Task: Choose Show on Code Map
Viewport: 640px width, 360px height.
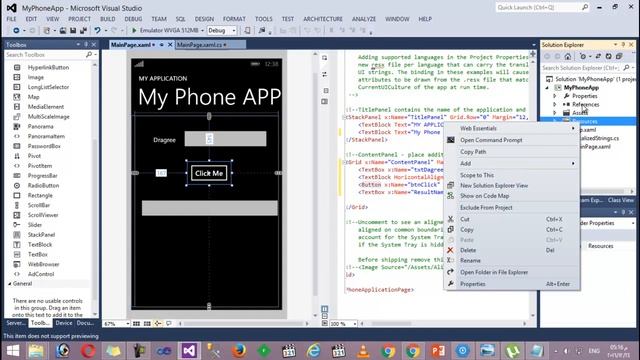Action: 484,196
